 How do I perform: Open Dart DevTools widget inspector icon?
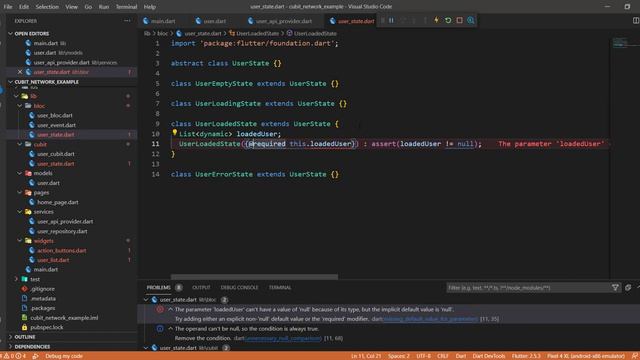[471, 20]
